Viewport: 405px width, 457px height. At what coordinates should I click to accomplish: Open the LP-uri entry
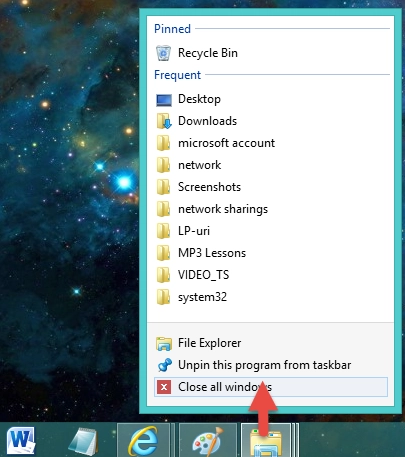[x=271, y=231]
